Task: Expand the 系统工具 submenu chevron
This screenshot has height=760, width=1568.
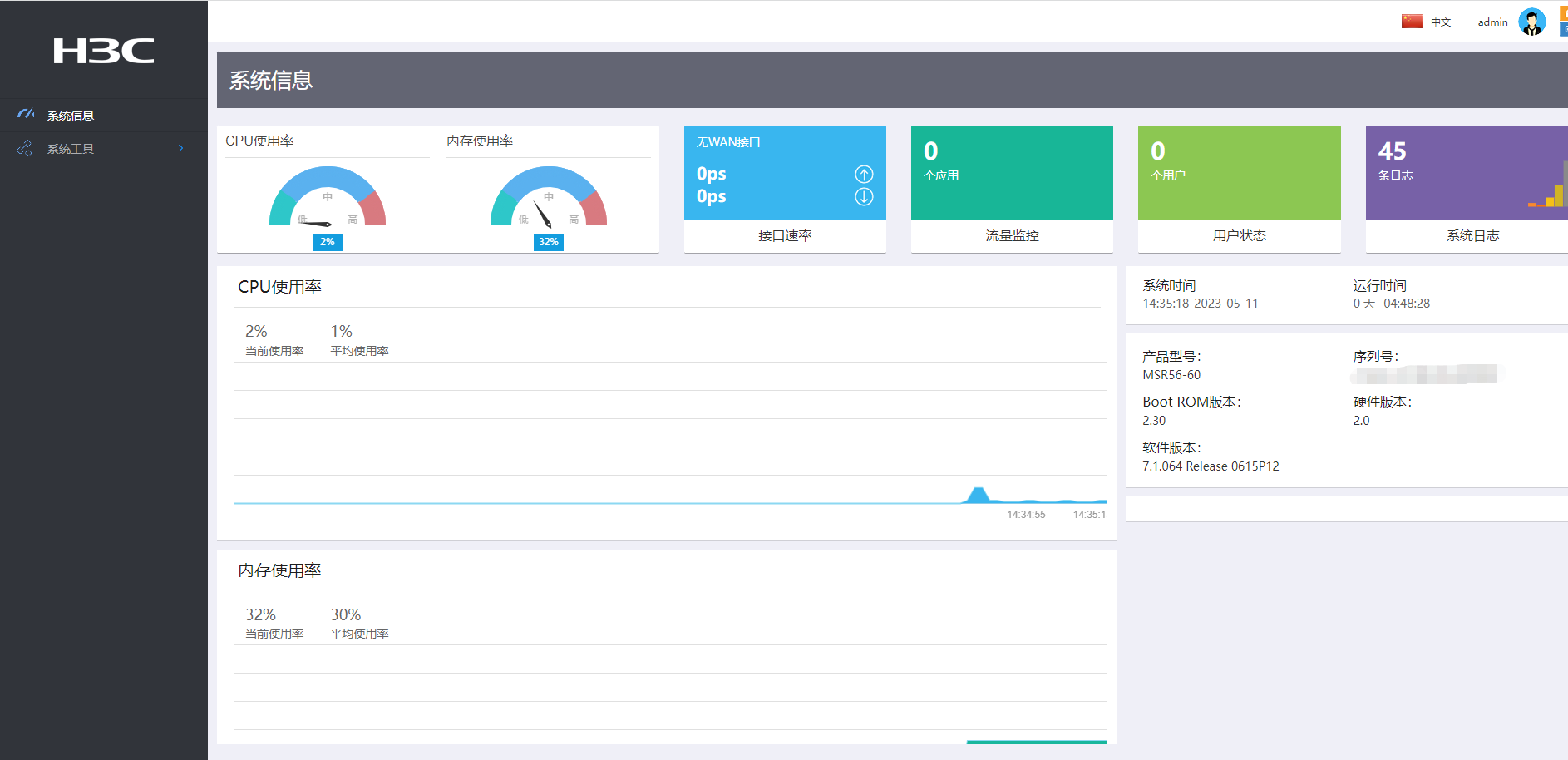Action: (x=180, y=148)
